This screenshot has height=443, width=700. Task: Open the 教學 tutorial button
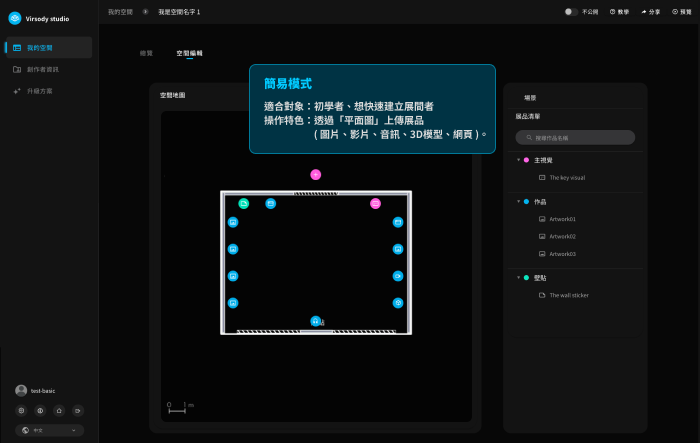pos(619,11)
